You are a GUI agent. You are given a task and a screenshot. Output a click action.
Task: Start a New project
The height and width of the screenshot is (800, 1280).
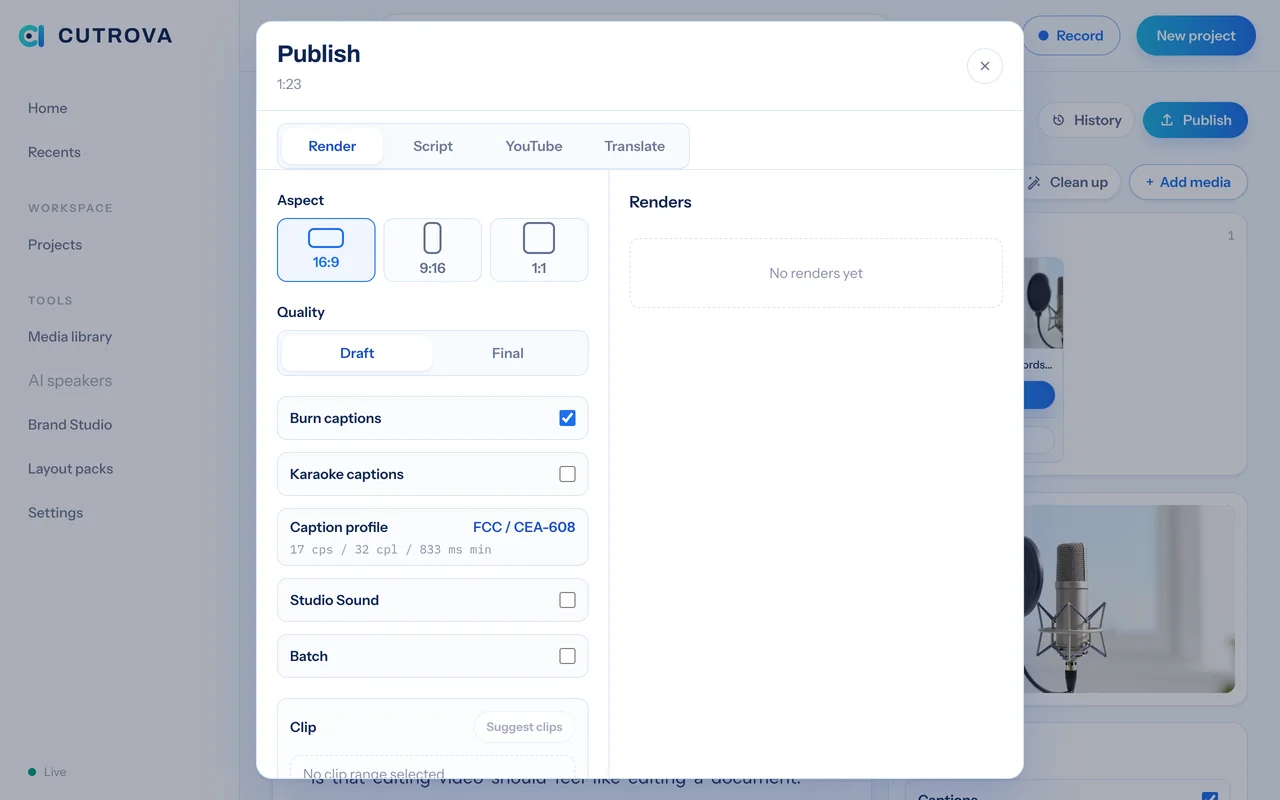click(1196, 35)
